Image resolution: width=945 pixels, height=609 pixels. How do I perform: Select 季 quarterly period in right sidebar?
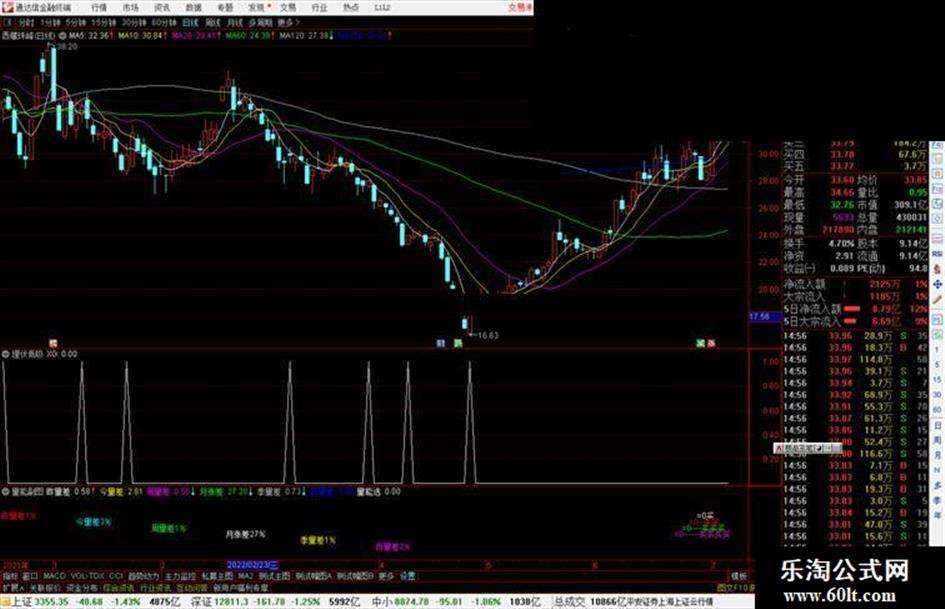click(937, 500)
